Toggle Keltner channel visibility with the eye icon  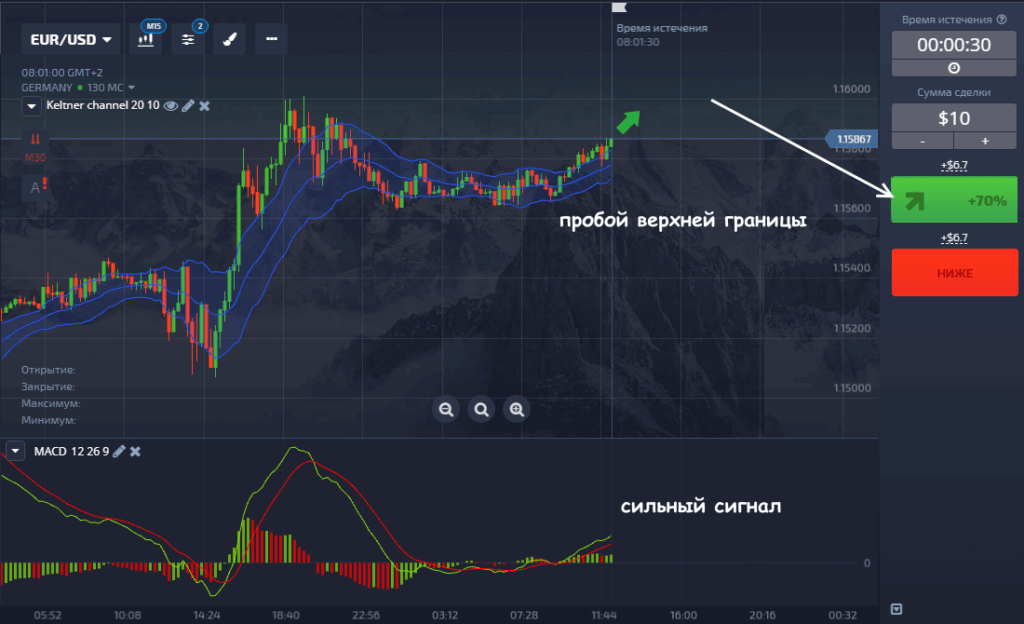pos(172,105)
